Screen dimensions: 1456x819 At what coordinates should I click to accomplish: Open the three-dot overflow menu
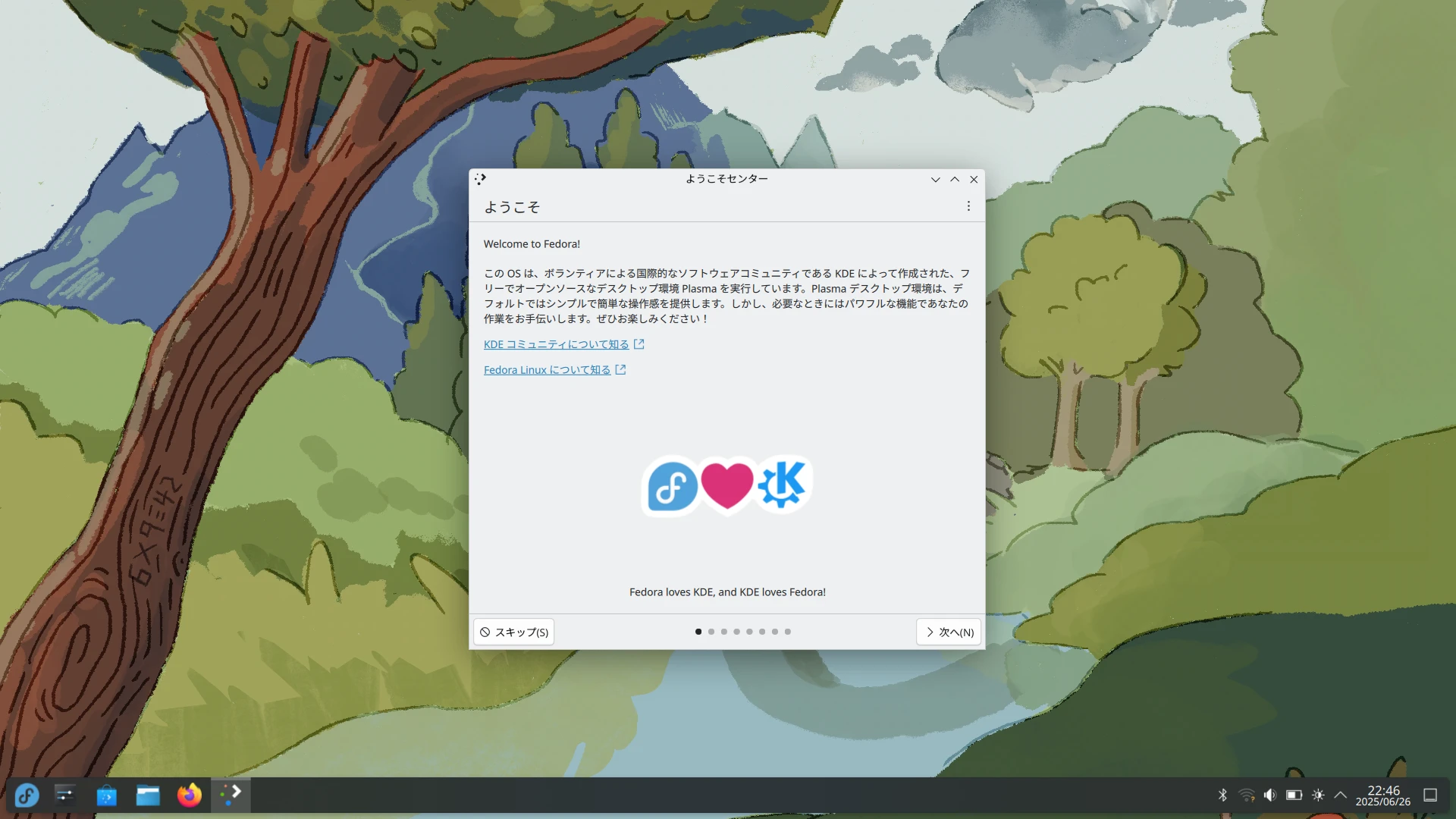(968, 206)
